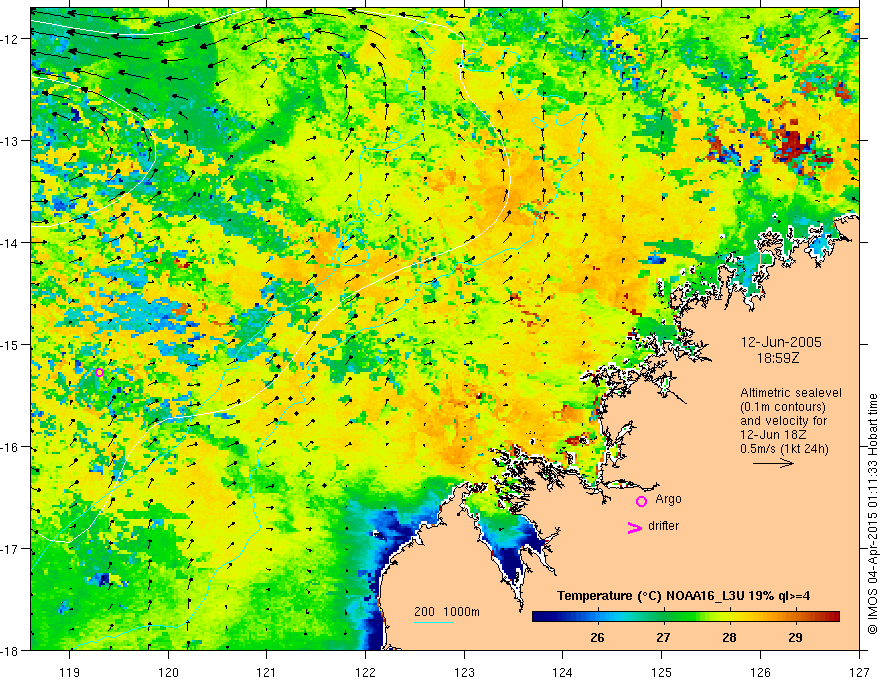This screenshot has width=880, height=680.
Task: Click the 0.5m/s velocity reference arrow
Action: 773,463
